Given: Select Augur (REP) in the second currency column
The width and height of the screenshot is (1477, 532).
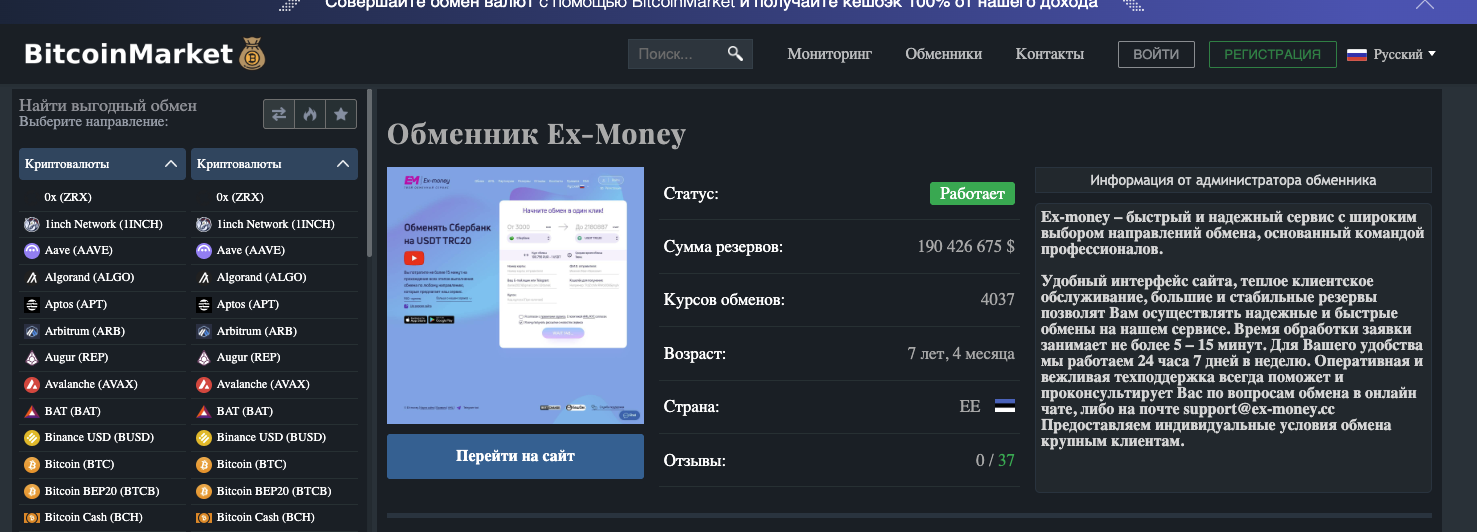Looking at the screenshot, I should (274, 357).
